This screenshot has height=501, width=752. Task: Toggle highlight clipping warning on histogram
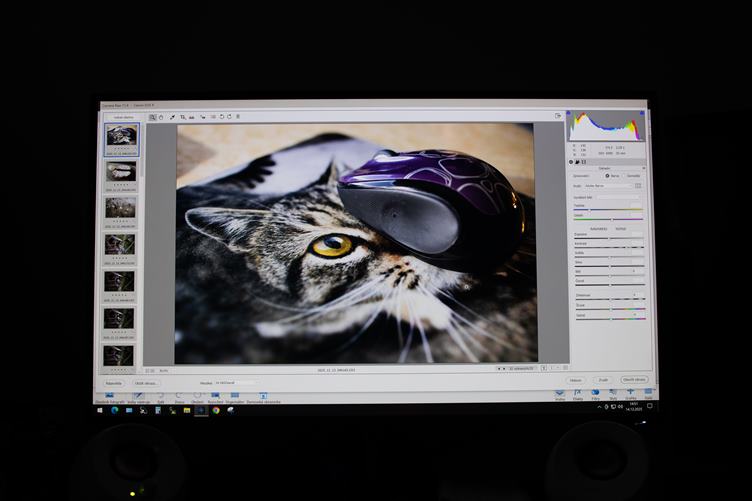[x=640, y=115]
